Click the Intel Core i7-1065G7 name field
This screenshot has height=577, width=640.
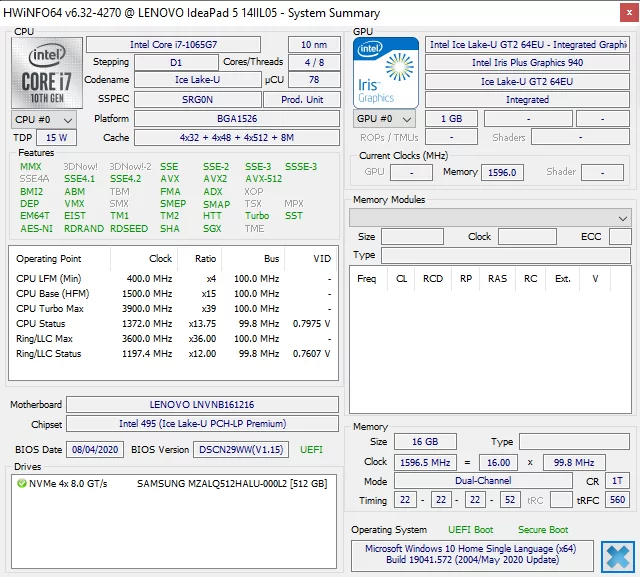[x=173, y=44]
